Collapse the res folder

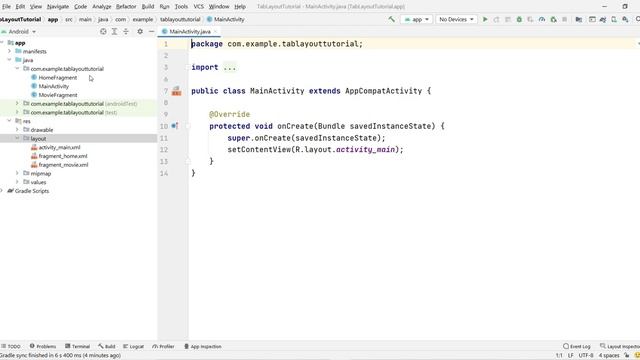9,121
